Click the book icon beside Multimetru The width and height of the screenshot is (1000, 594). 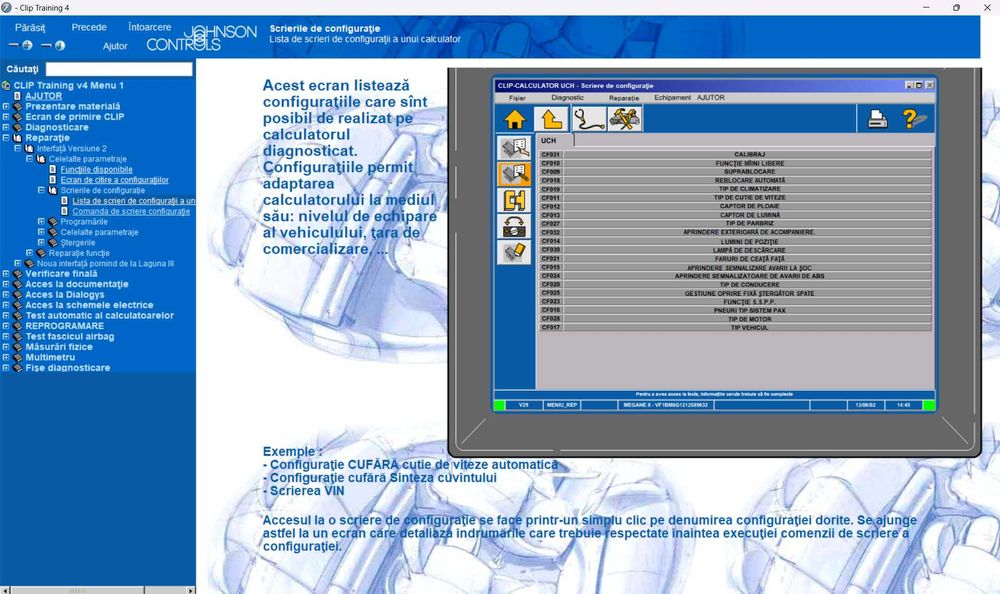point(17,357)
